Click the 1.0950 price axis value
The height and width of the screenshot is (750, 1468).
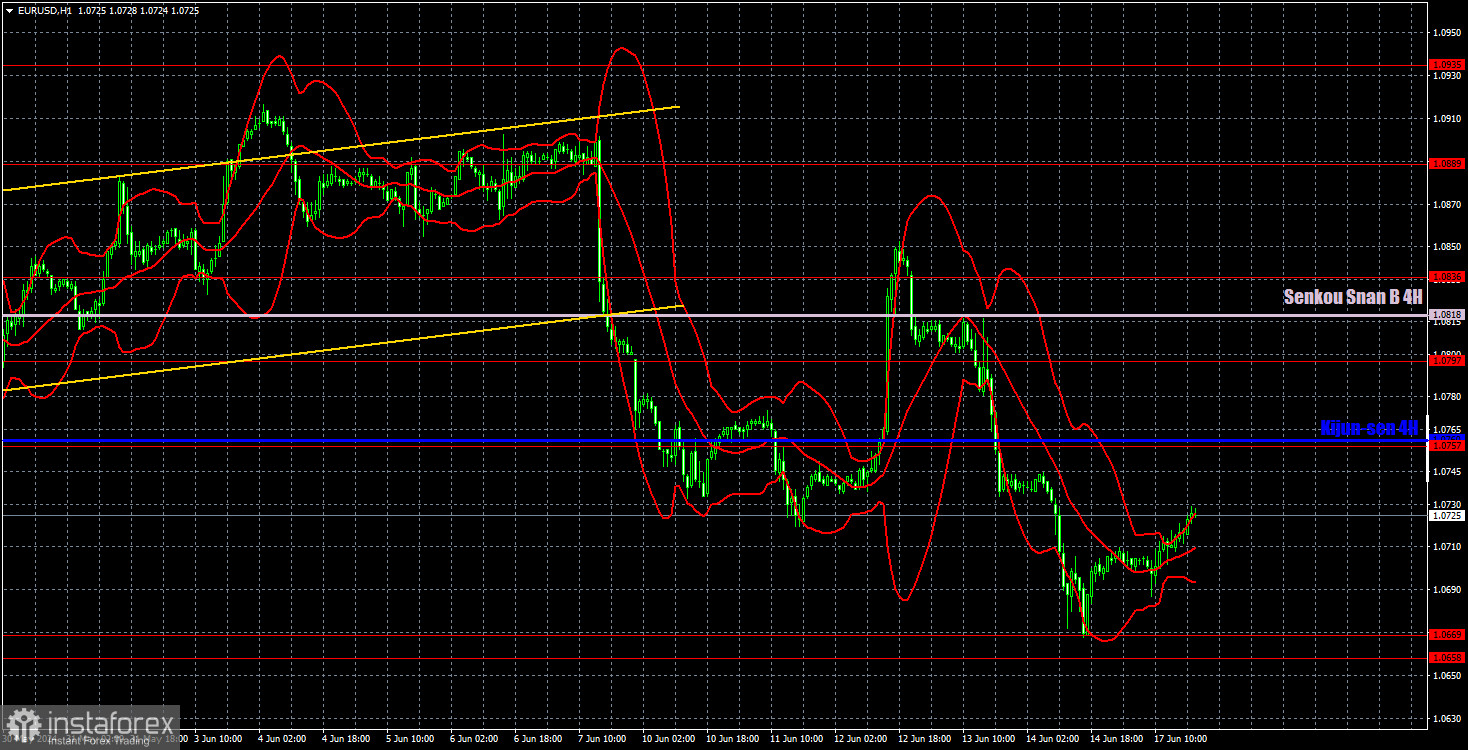coord(1446,33)
